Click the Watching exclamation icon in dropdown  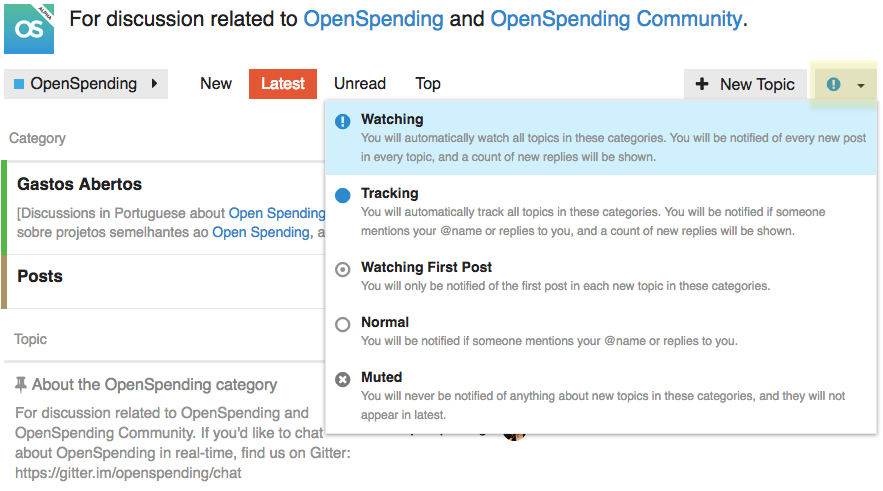coord(343,121)
